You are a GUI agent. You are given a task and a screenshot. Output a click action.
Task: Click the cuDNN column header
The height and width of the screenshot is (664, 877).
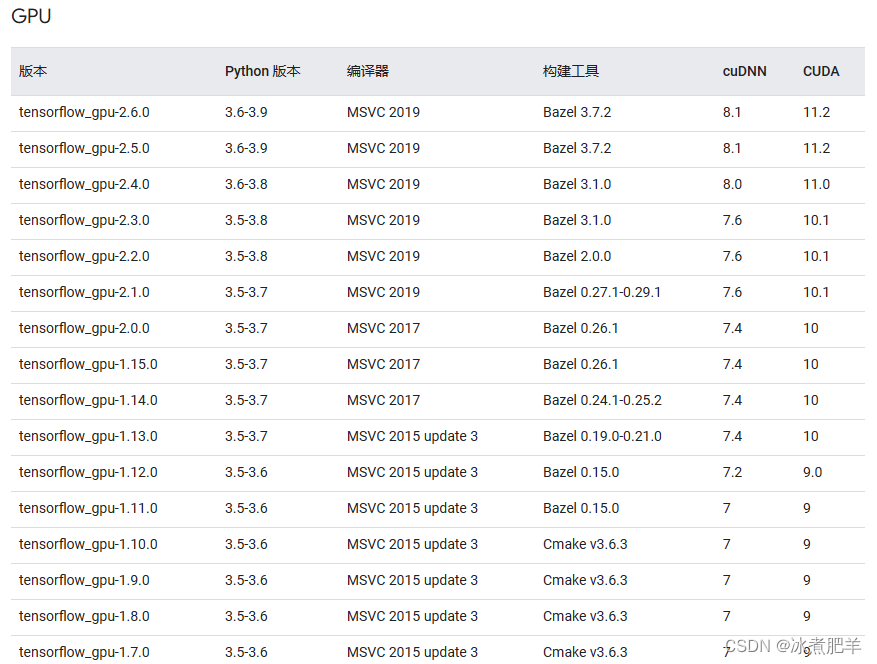click(744, 71)
